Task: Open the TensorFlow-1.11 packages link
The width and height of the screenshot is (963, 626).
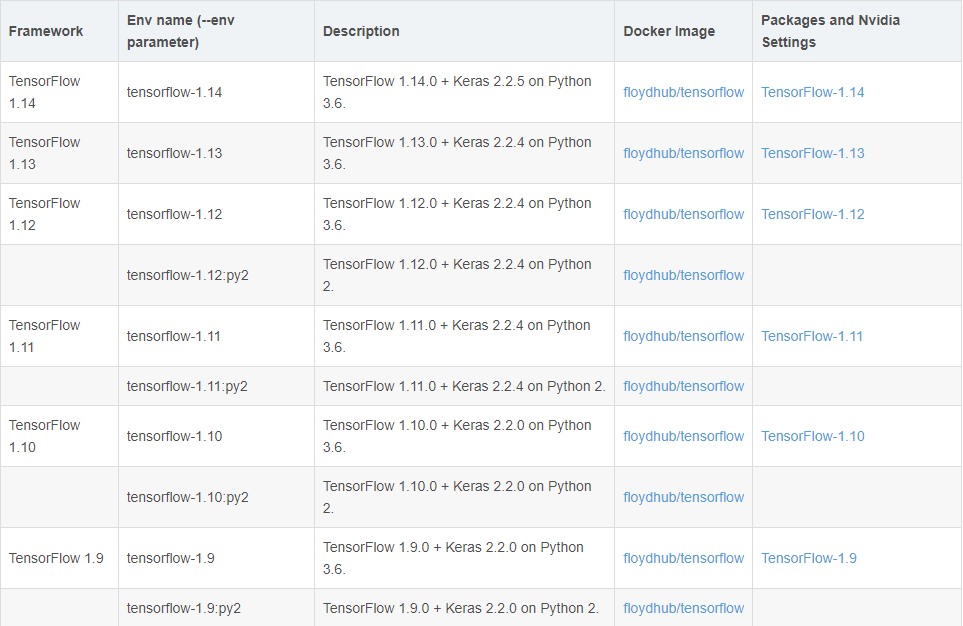Action: (x=811, y=336)
